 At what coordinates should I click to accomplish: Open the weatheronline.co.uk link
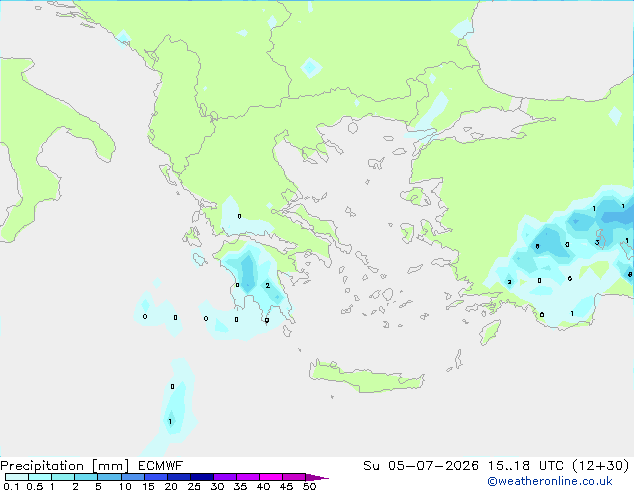coord(550,481)
